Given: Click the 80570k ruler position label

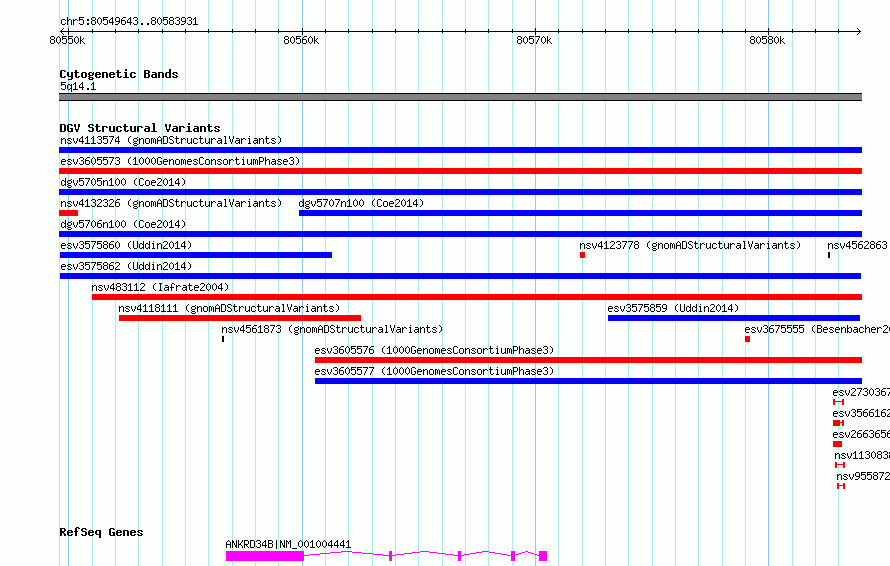Looking at the screenshot, I should coord(534,40).
